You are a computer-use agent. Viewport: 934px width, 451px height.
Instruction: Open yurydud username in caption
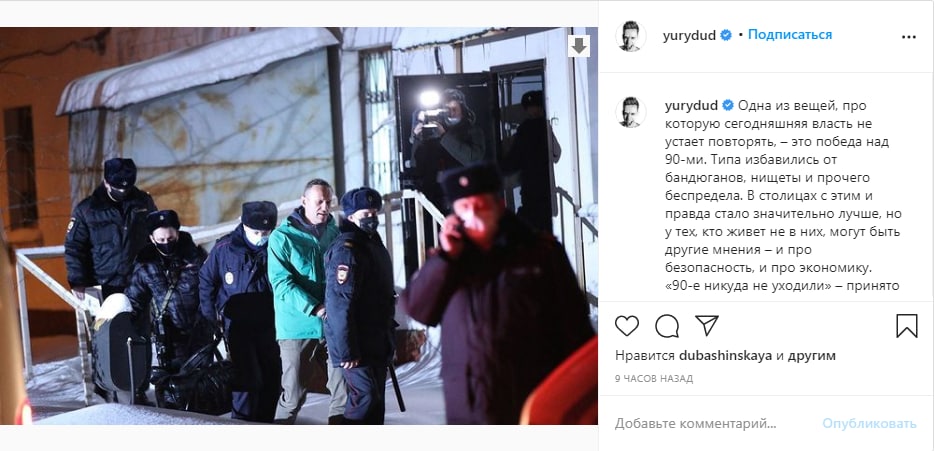691,106
